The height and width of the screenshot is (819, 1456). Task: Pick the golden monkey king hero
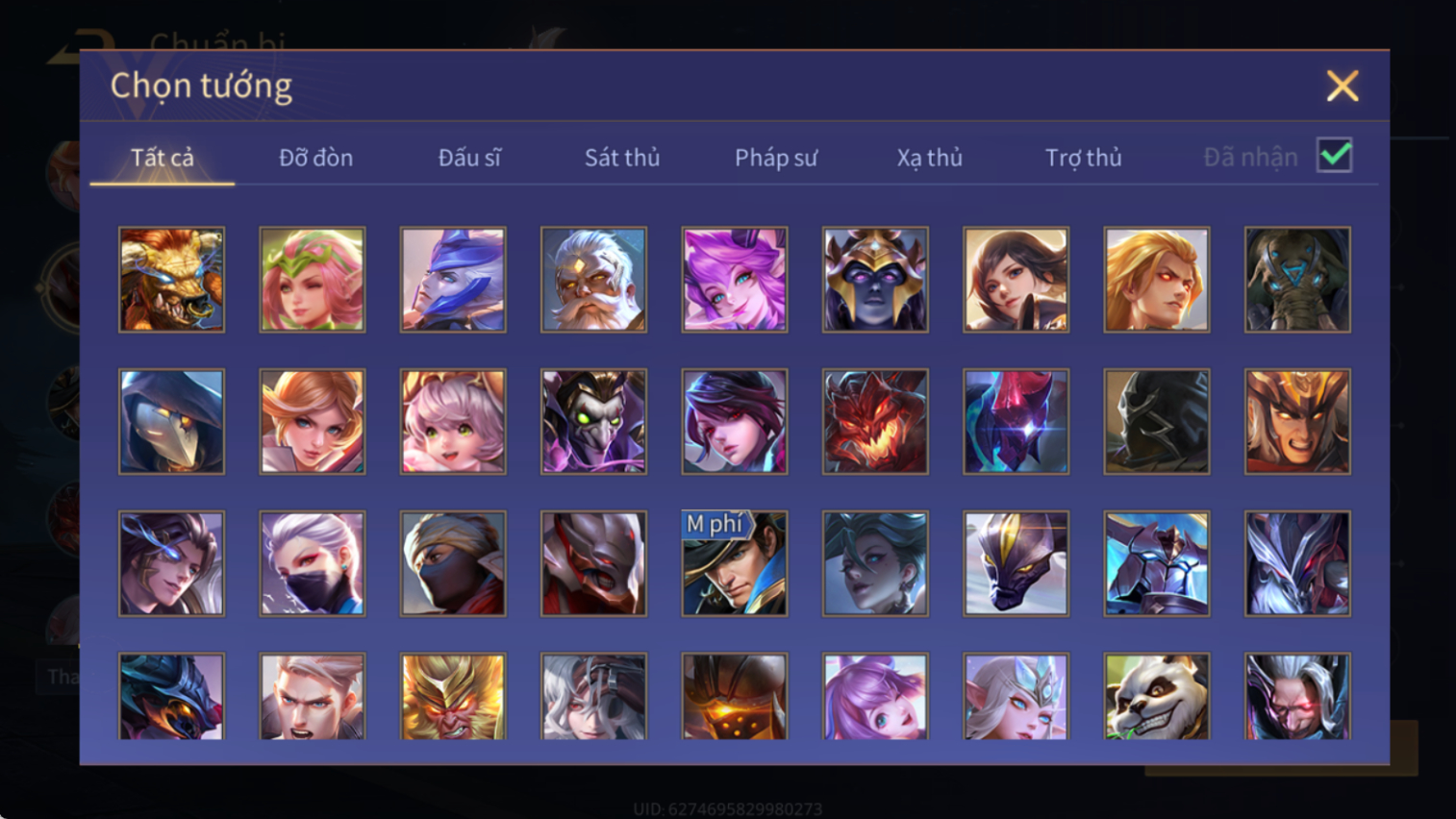(453, 696)
